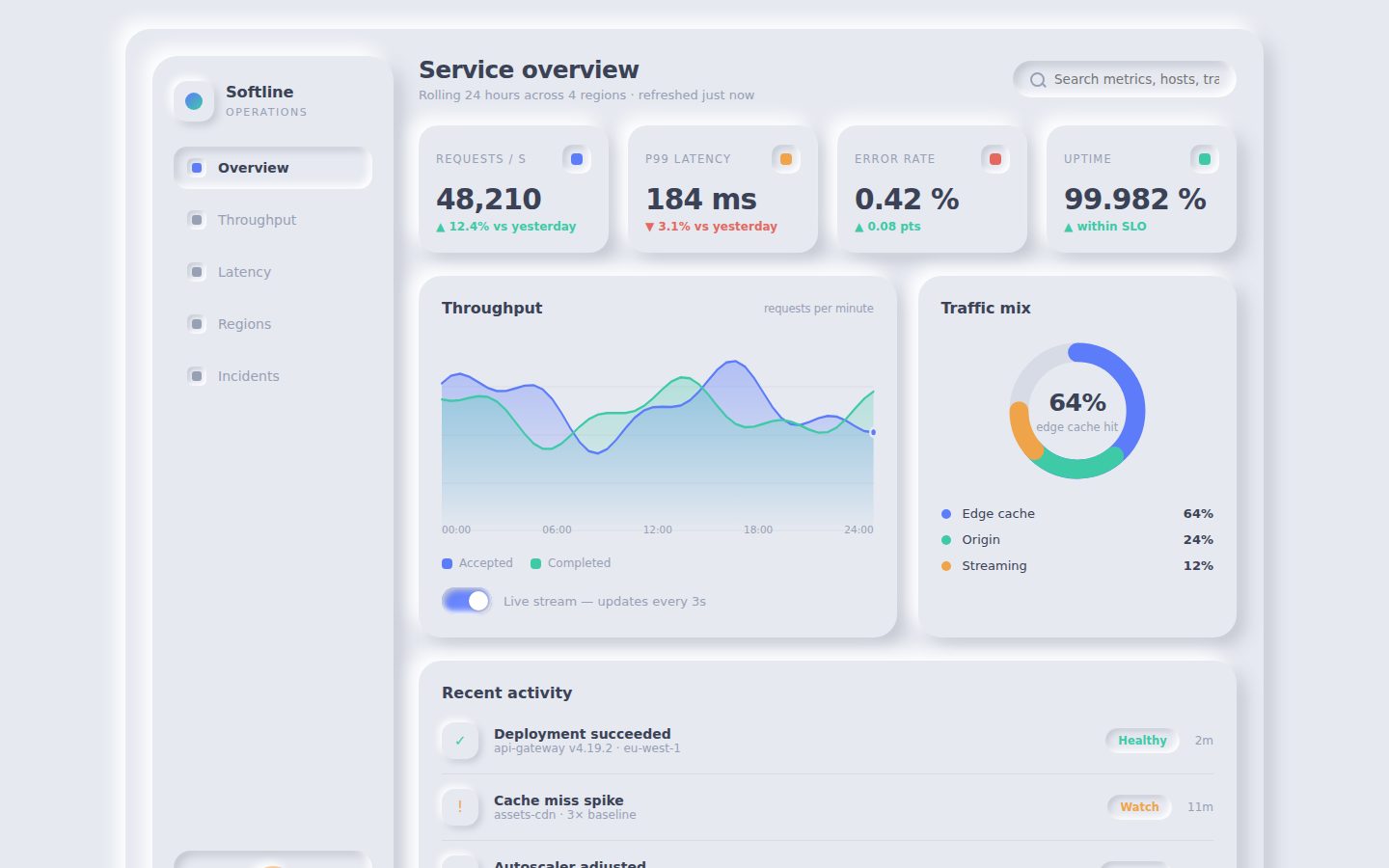Click the Incidents sidebar icon
Viewport: 1389px width, 868px height.
(x=197, y=376)
